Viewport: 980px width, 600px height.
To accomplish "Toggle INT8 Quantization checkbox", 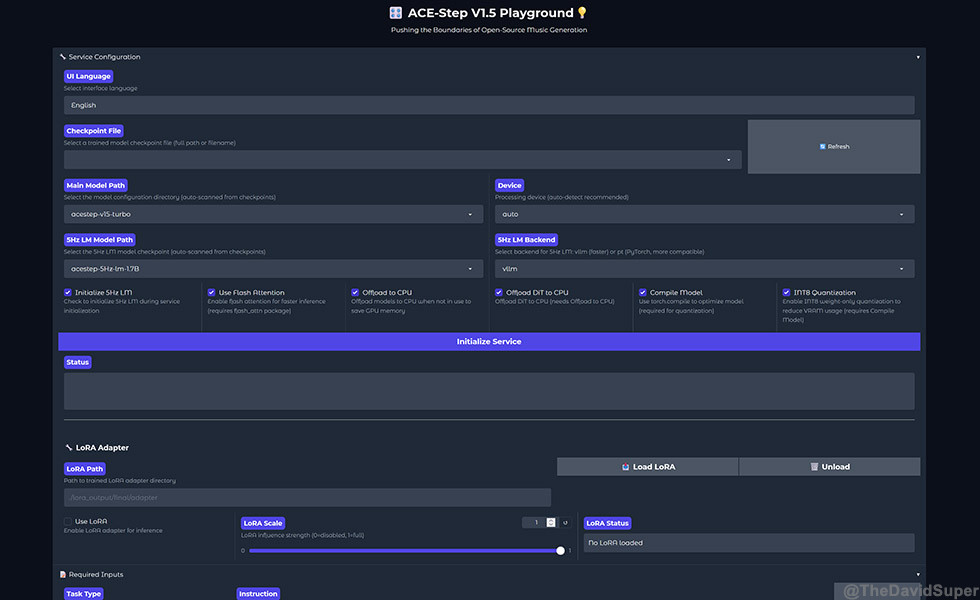I will click(x=787, y=293).
